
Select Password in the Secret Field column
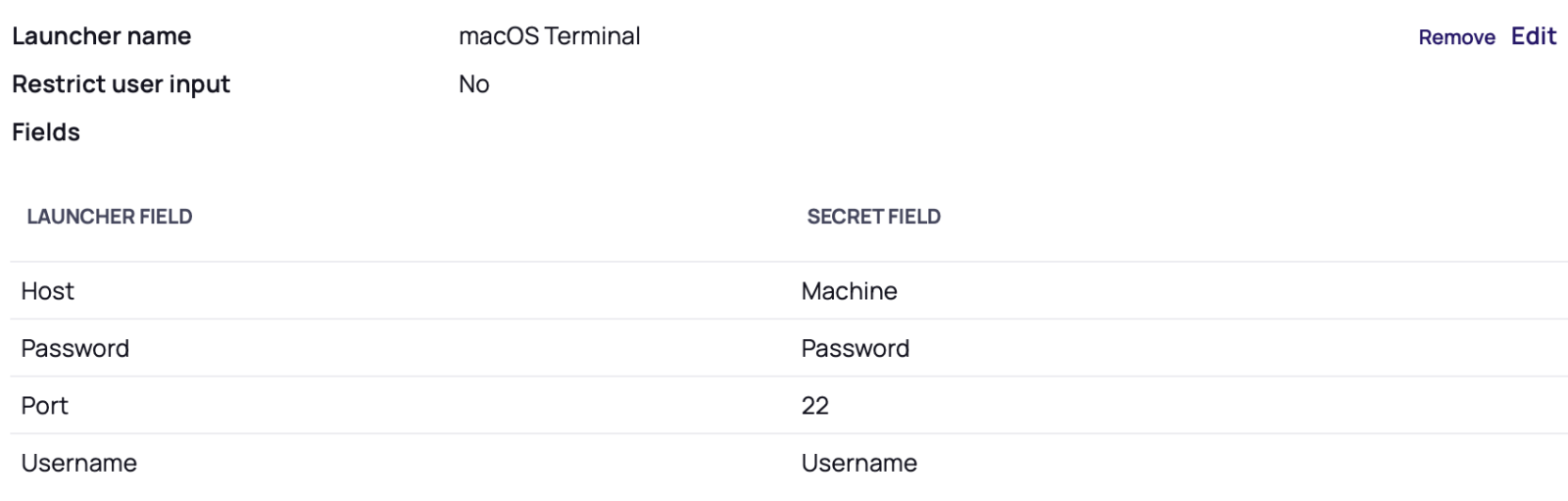pos(855,348)
